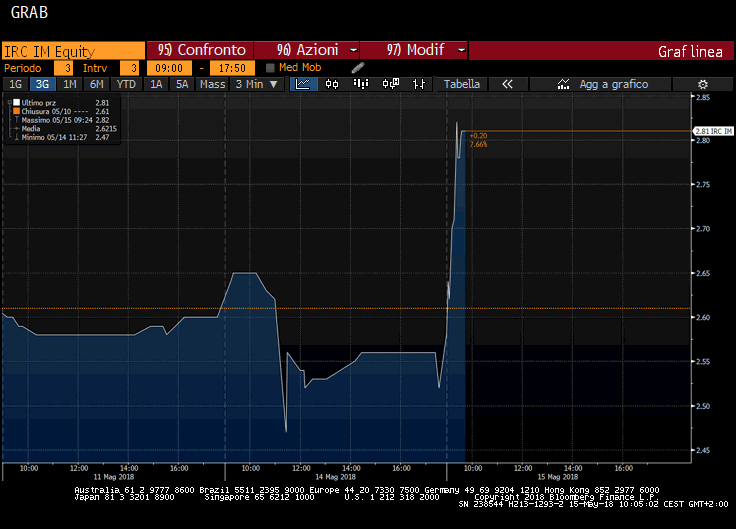
Task: Select the 6M period tab
Action: pos(97,84)
